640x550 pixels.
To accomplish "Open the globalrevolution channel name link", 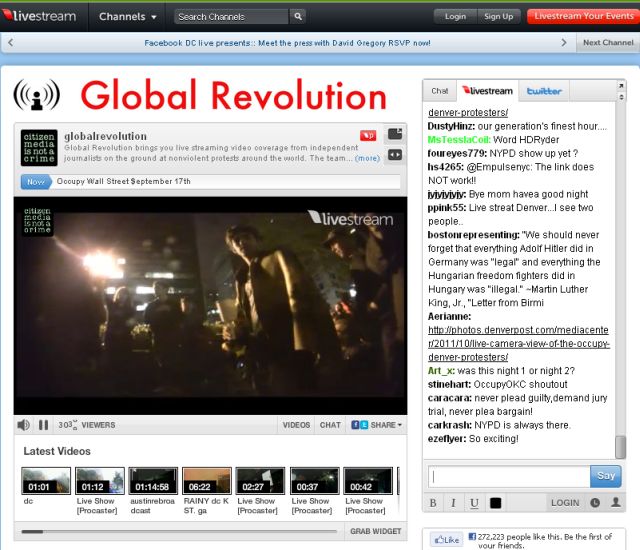I will (x=105, y=136).
